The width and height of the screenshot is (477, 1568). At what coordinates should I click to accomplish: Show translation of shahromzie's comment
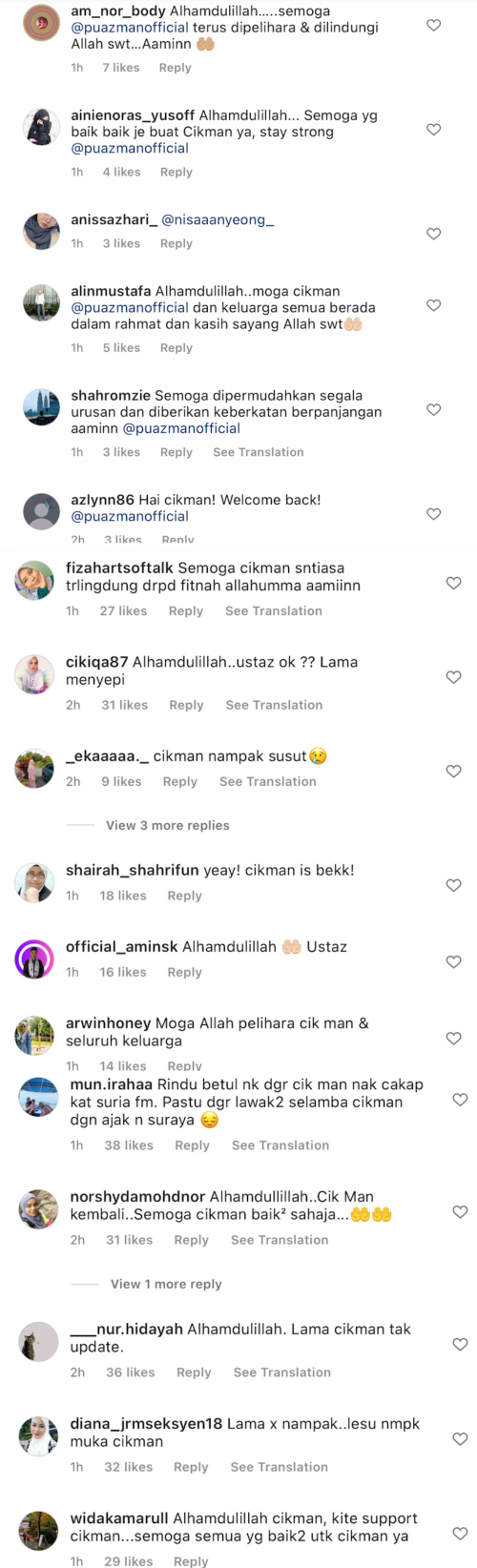click(x=259, y=452)
